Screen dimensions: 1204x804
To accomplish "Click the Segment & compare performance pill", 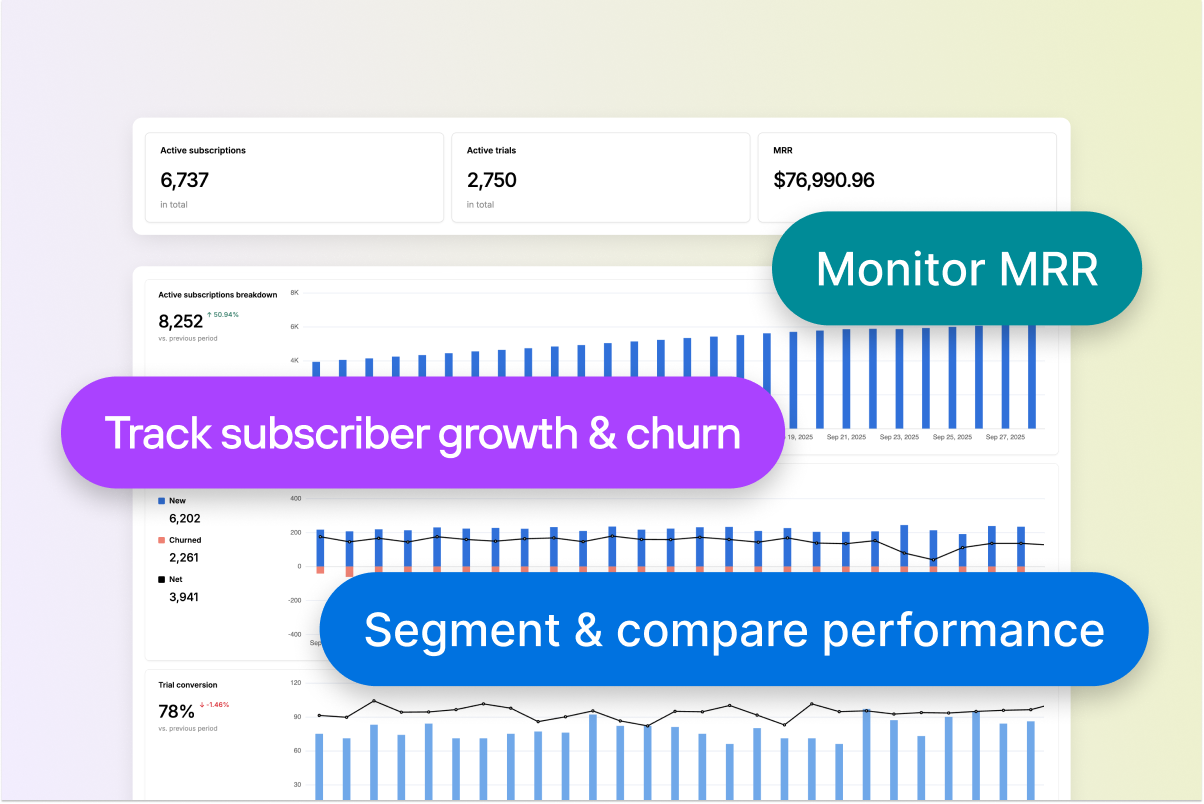I will 735,630.
